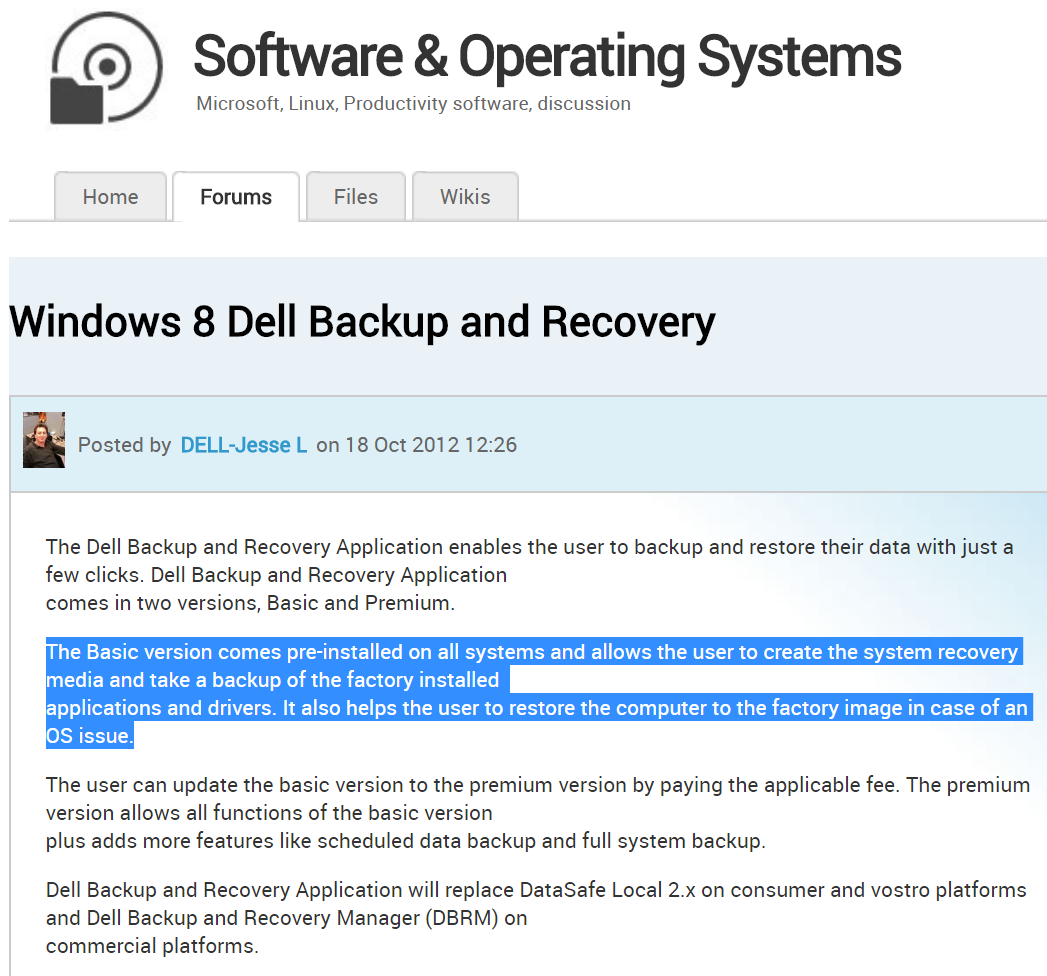Click the "Software & Operating Systems" heading
The height and width of the screenshot is (976, 1047).
(547, 55)
